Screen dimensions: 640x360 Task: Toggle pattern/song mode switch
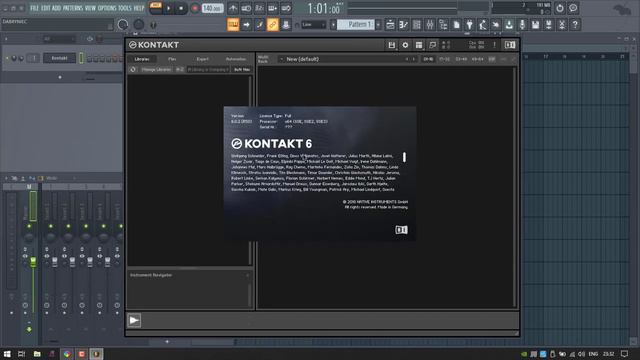156,7
